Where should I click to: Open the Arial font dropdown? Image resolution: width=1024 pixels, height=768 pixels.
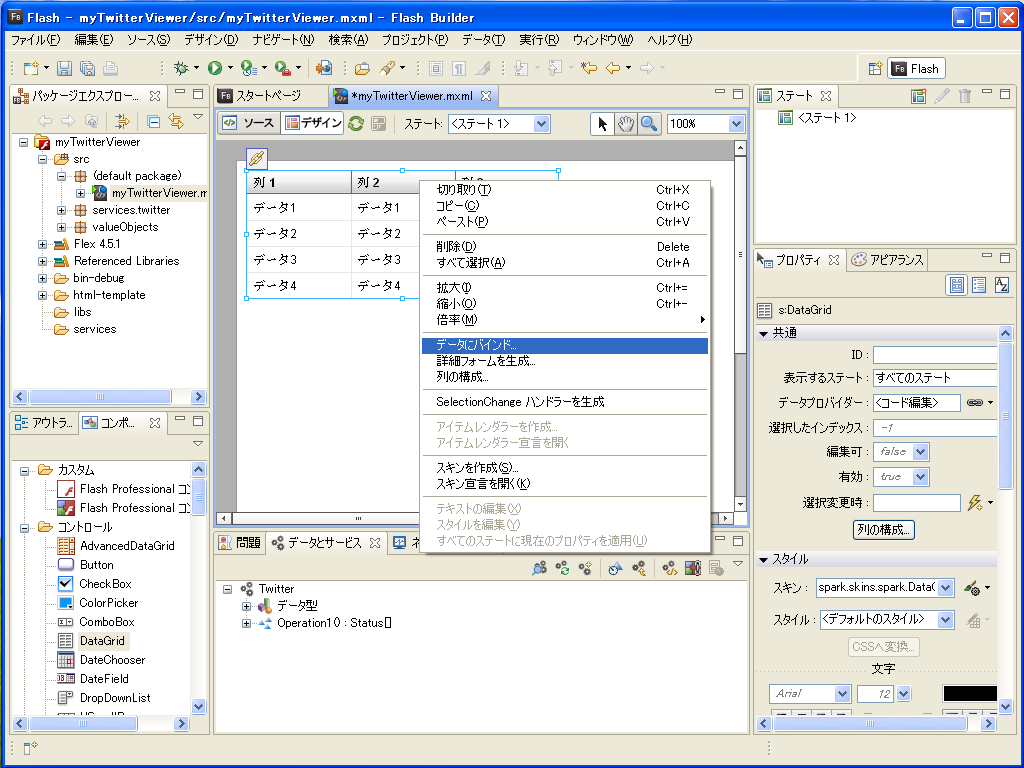click(x=842, y=694)
